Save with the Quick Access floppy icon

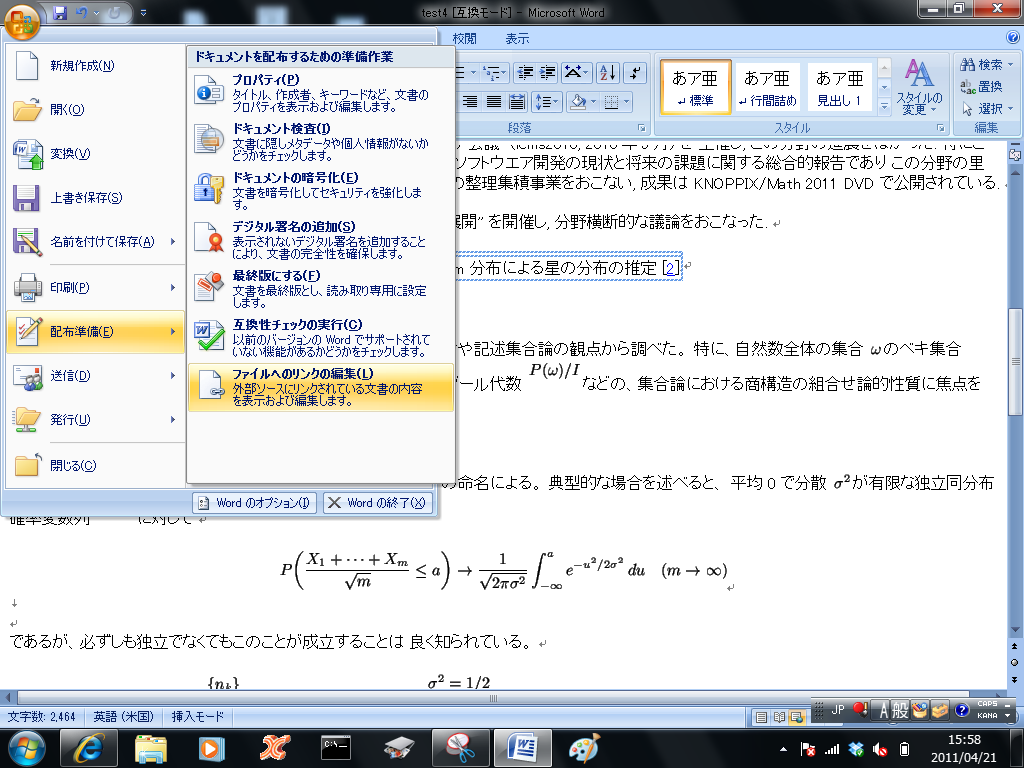[x=60, y=13]
